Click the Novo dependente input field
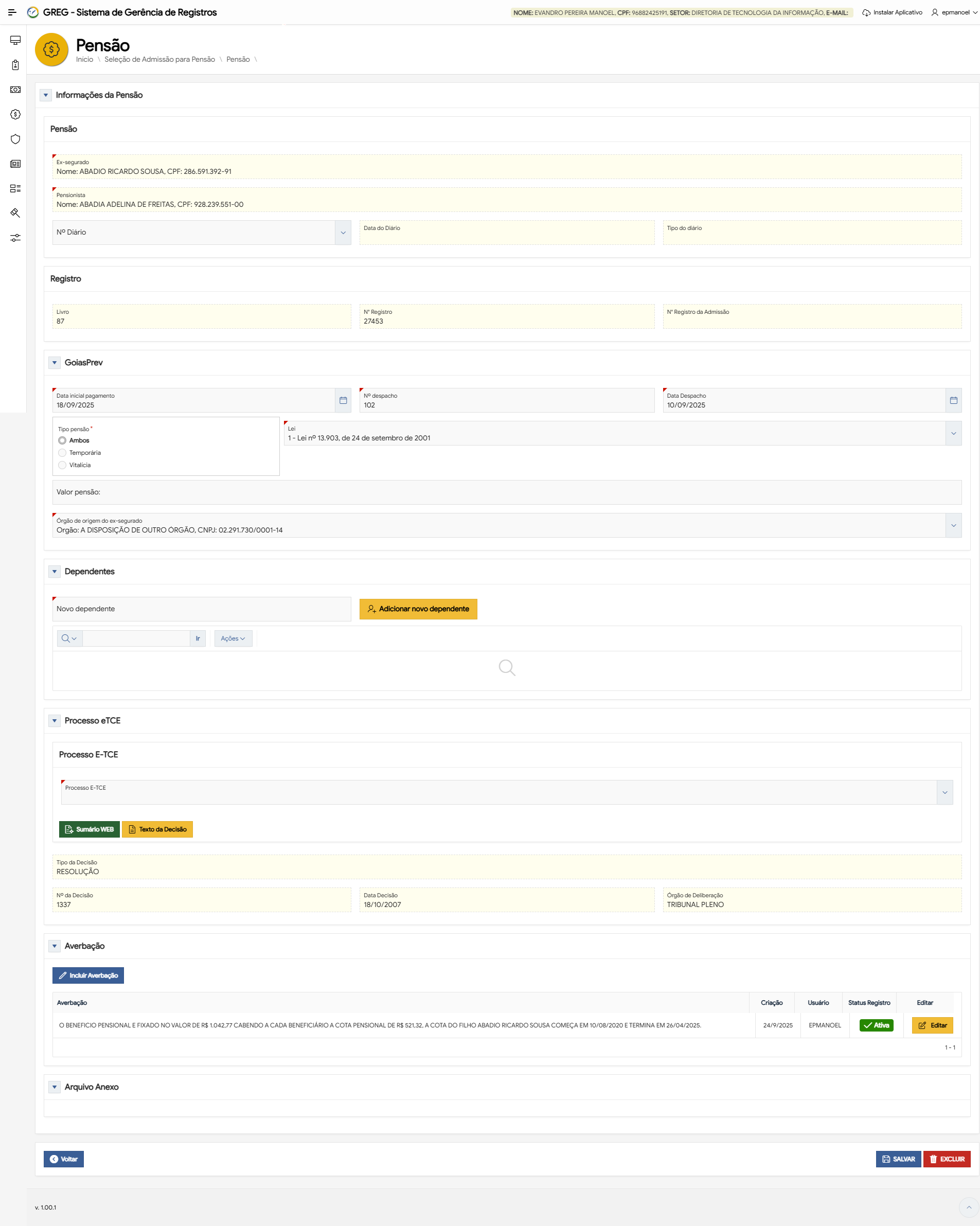 pyautogui.click(x=201, y=609)
